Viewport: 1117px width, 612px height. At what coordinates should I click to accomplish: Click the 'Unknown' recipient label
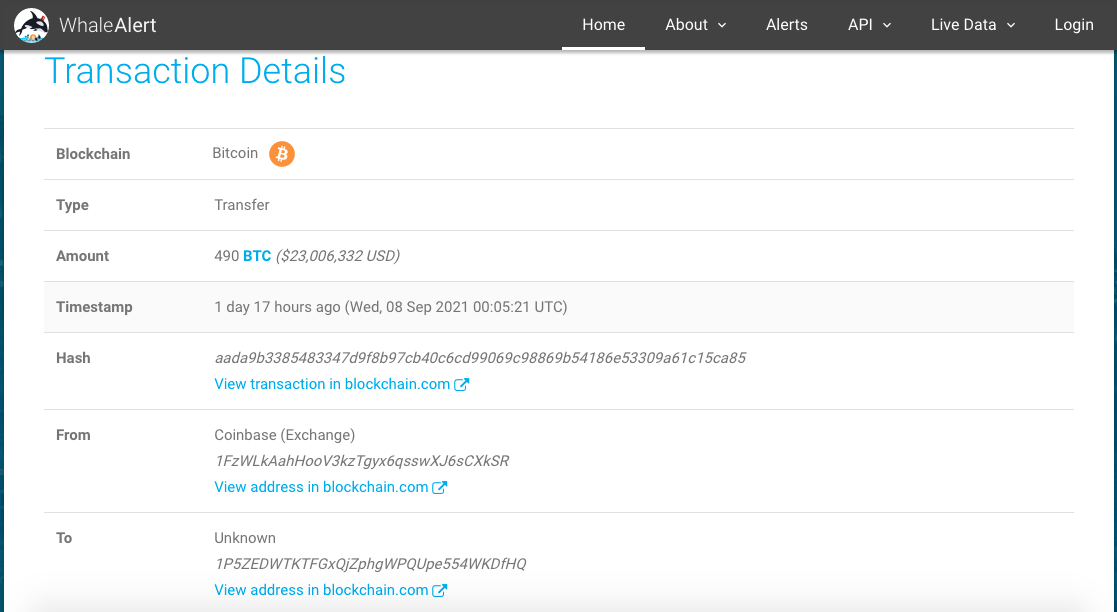(245, 538)
